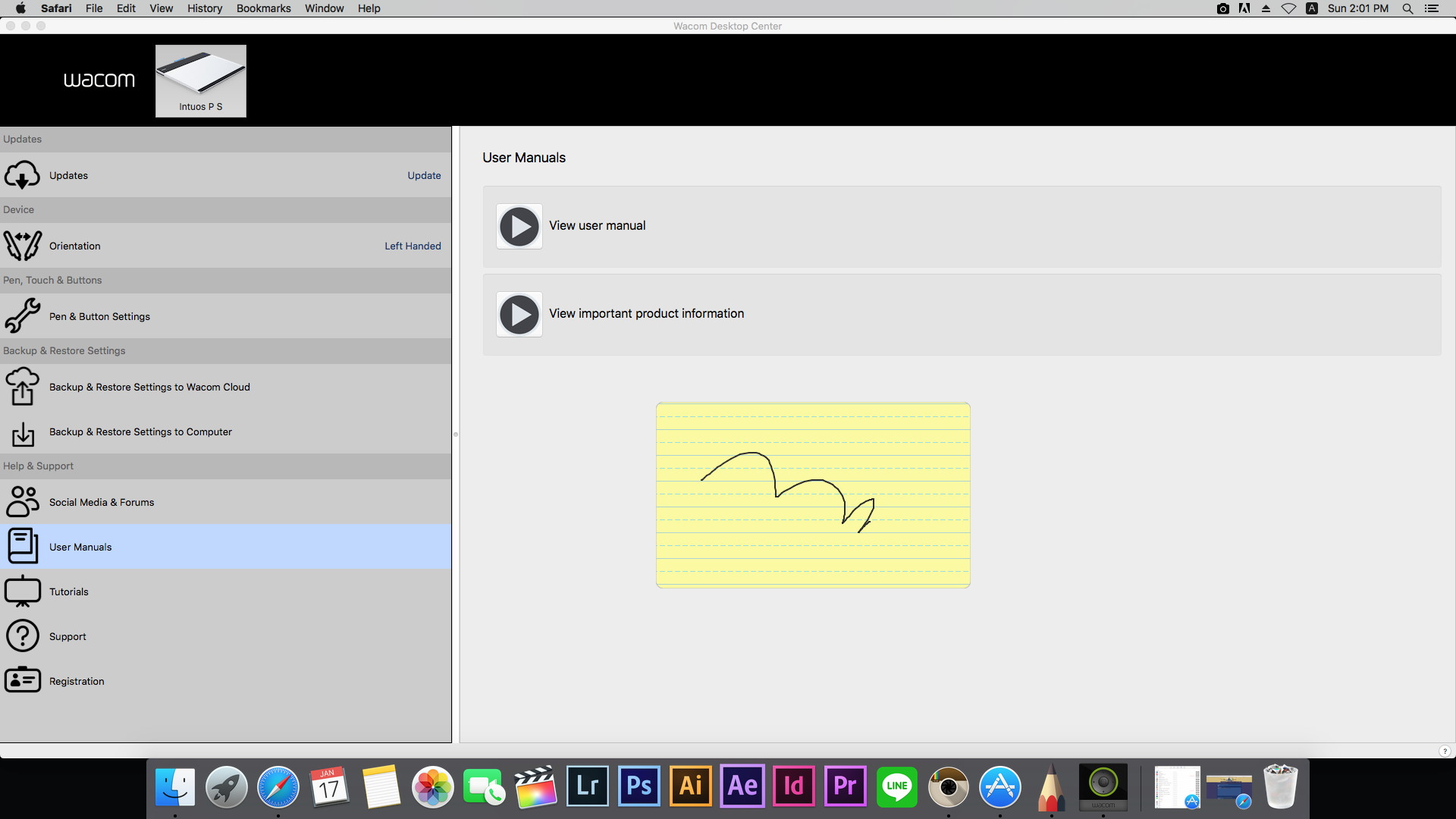
Task: Open Social Media & Forums
Action: coord(225,502)
